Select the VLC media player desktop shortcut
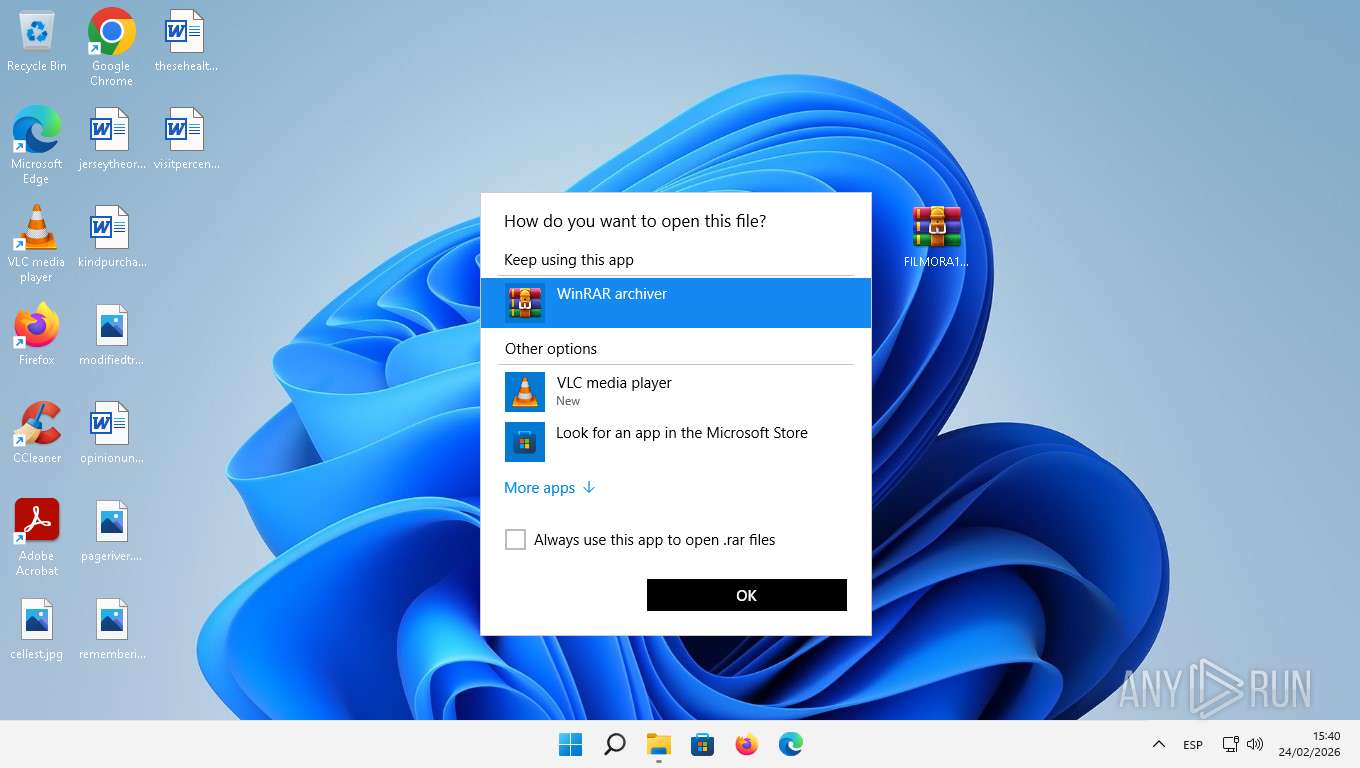The width and height of the screenshot is (1360, 768). click(37, 244)
